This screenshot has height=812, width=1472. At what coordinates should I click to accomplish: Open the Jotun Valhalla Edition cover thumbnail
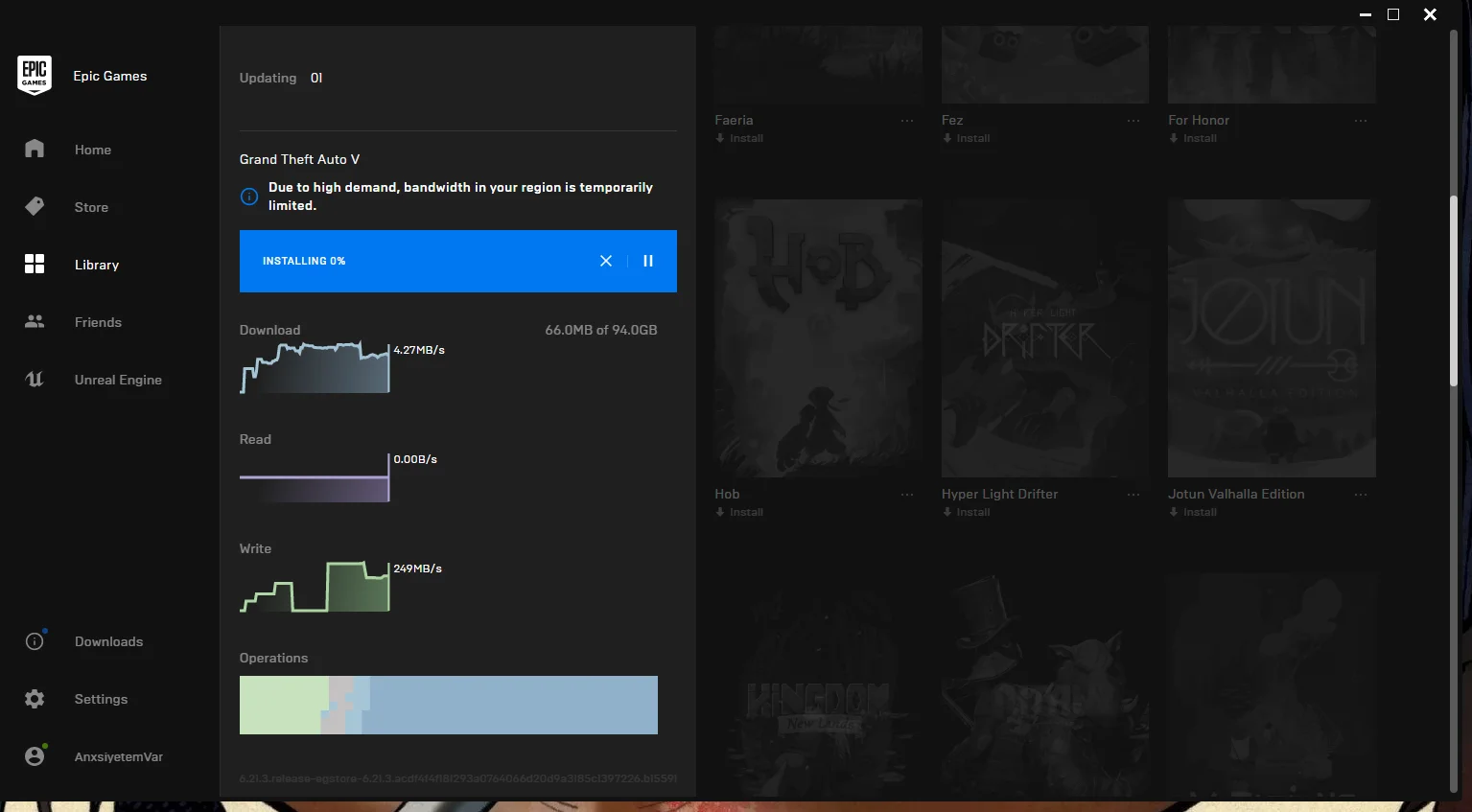point(1272,338)
